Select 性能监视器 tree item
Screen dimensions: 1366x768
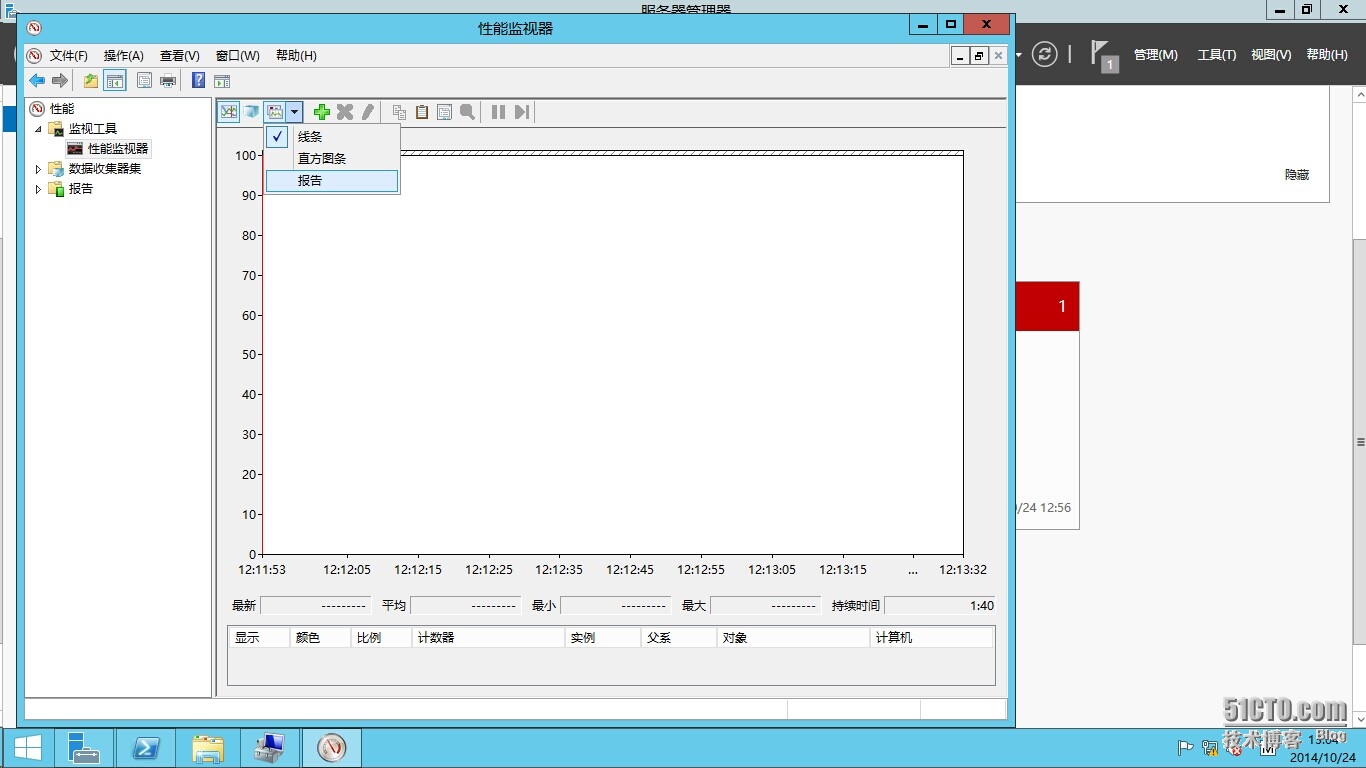point(118,148)
